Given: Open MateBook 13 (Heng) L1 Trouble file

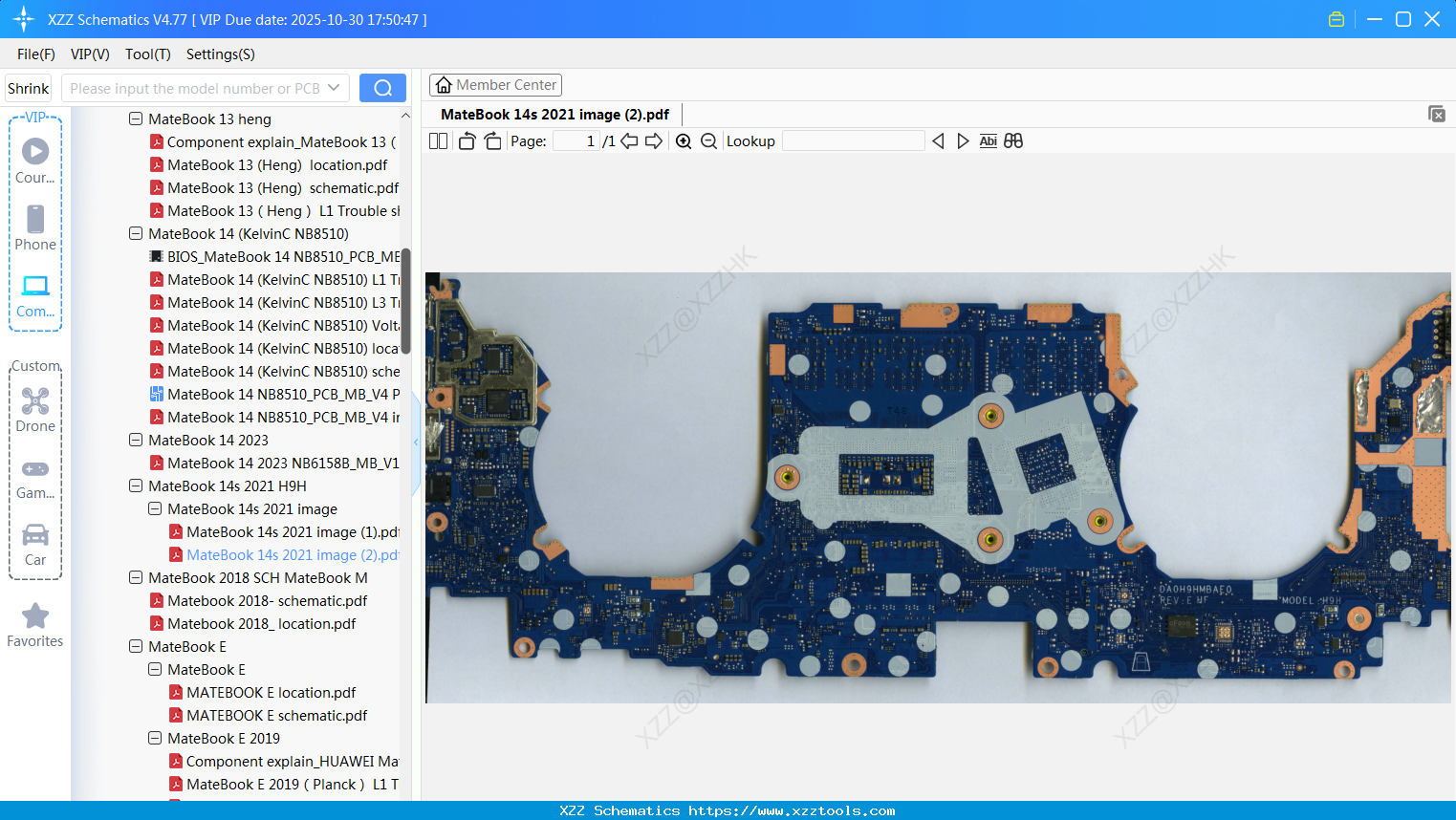Looking at the screenshot, I should 274,211.
